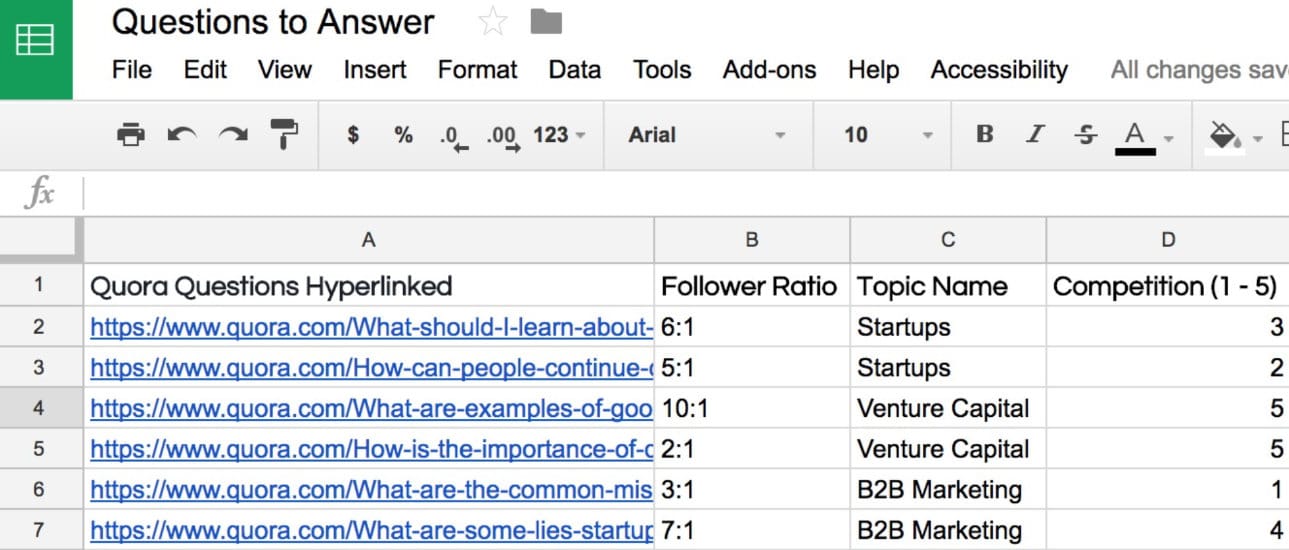Screen dimensions: 1289x550
Task: Select the paint format roller icon
Action: pos(284,135)
